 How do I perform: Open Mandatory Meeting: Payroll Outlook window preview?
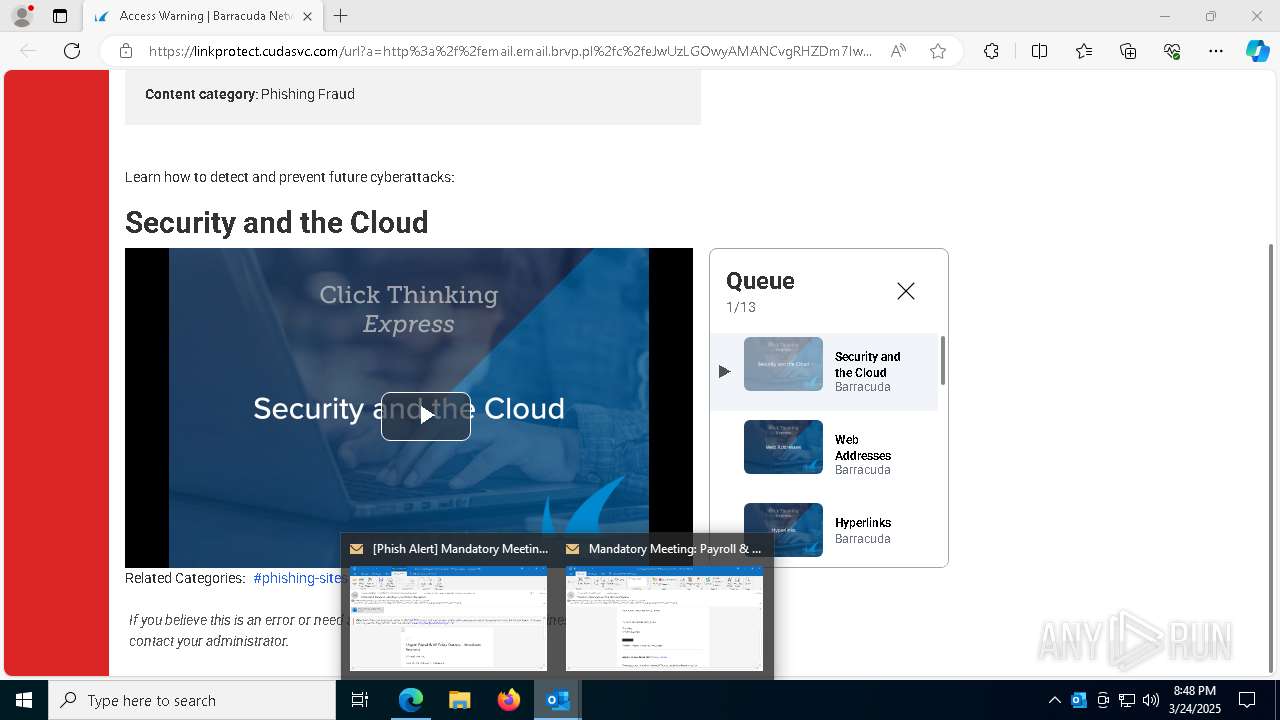pos(664,608)
